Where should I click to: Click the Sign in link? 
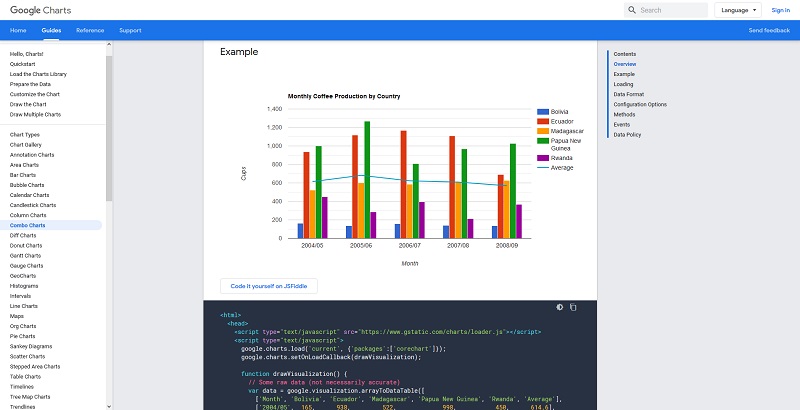click(x=781, y=10)
